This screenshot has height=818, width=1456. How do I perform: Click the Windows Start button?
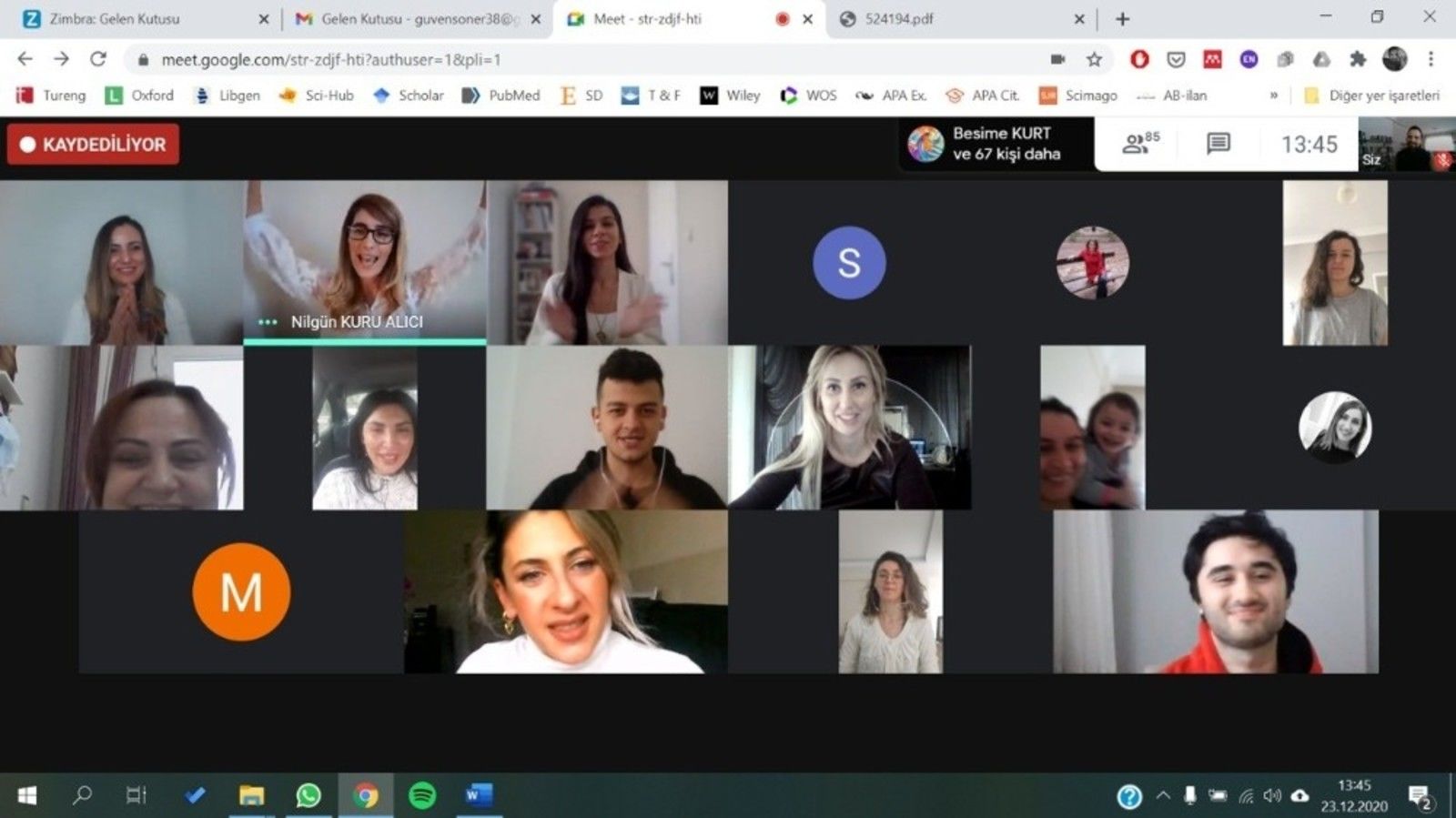point(26,795)
